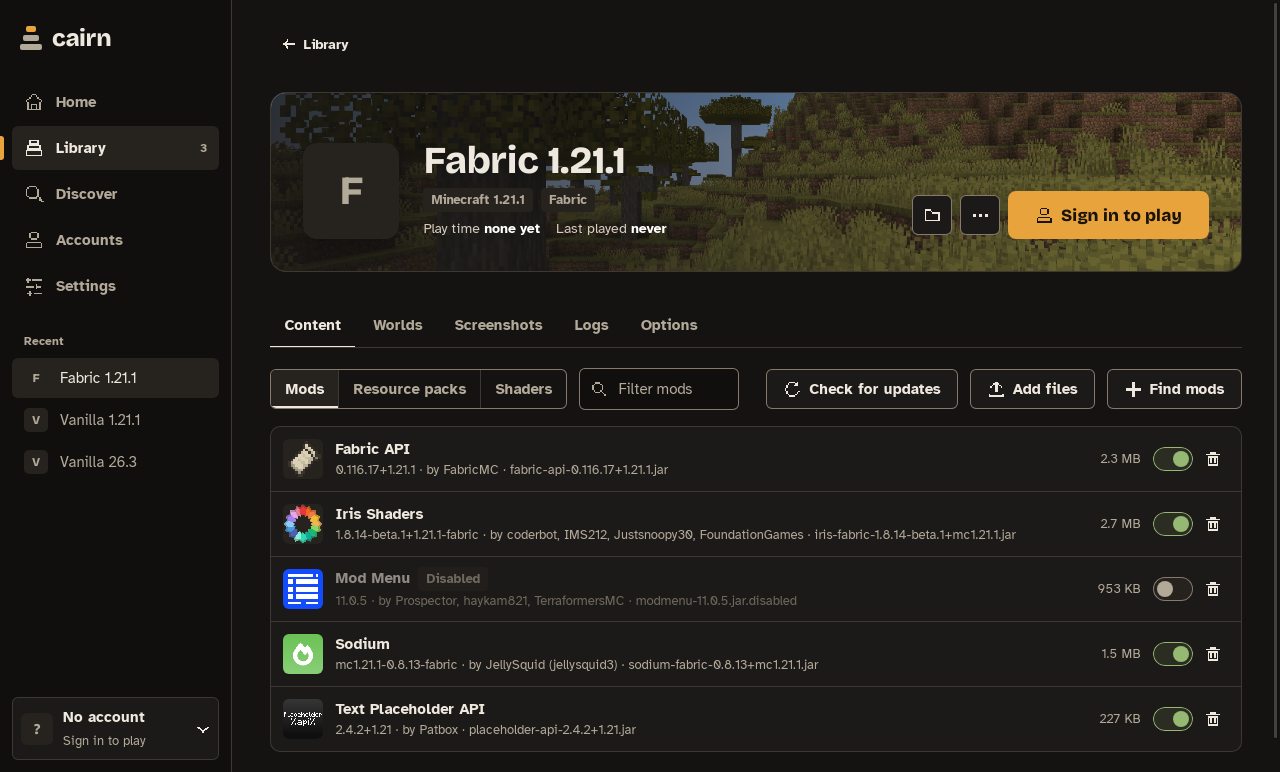
Task: Click the Sign in to play button
Action: click(1108, 215)
